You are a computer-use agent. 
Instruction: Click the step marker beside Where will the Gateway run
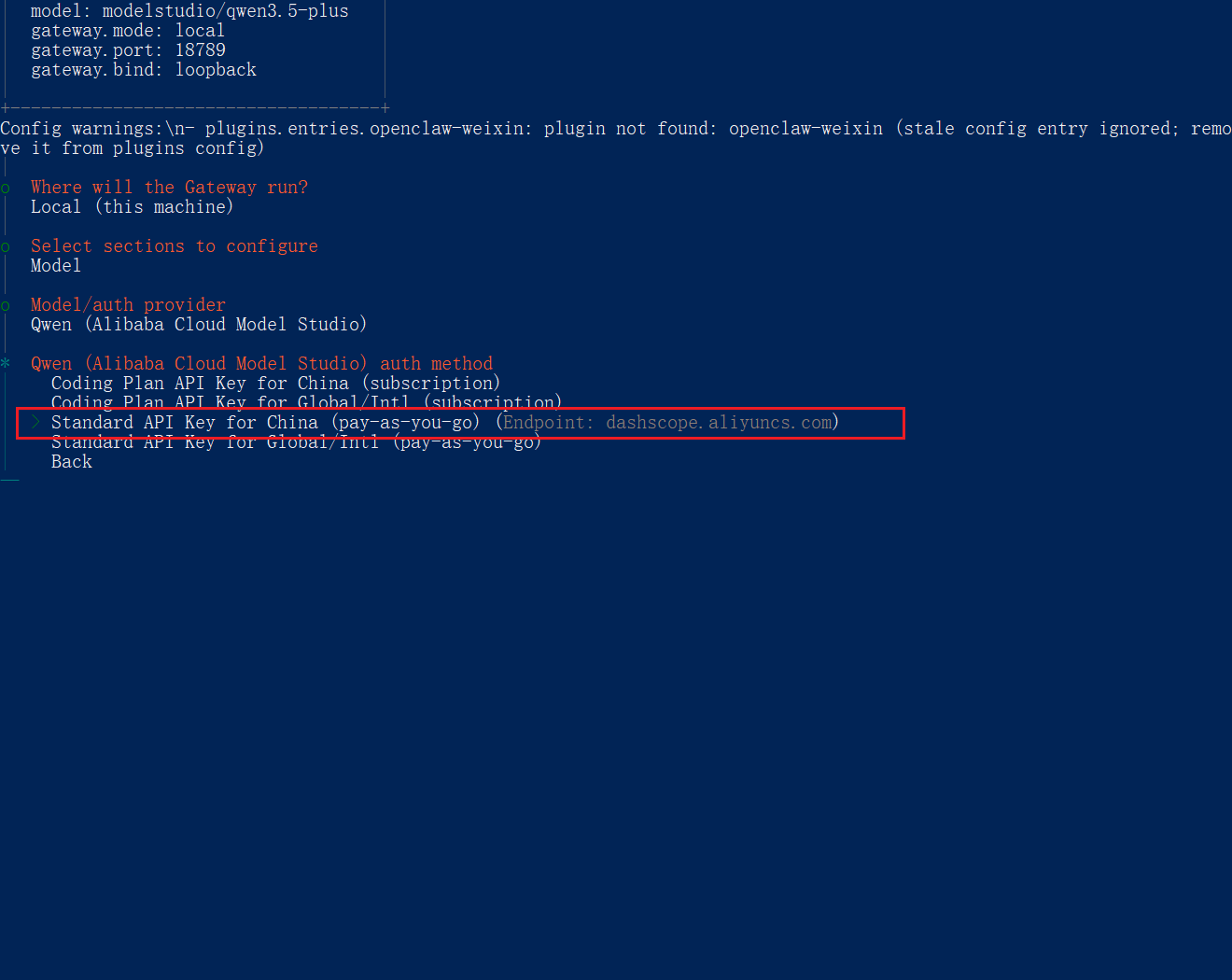coord(6,188)
